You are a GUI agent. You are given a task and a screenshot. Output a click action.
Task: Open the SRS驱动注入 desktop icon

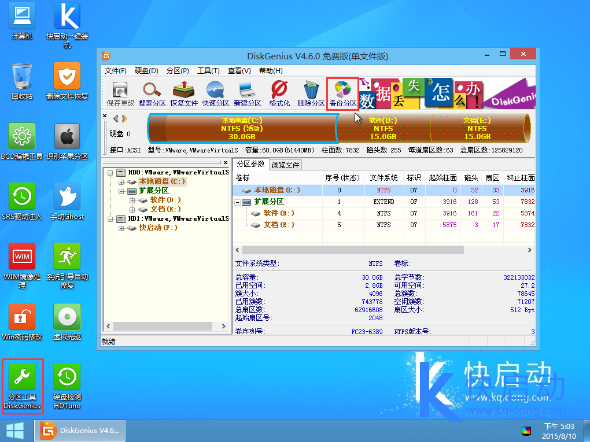point(22,202)
